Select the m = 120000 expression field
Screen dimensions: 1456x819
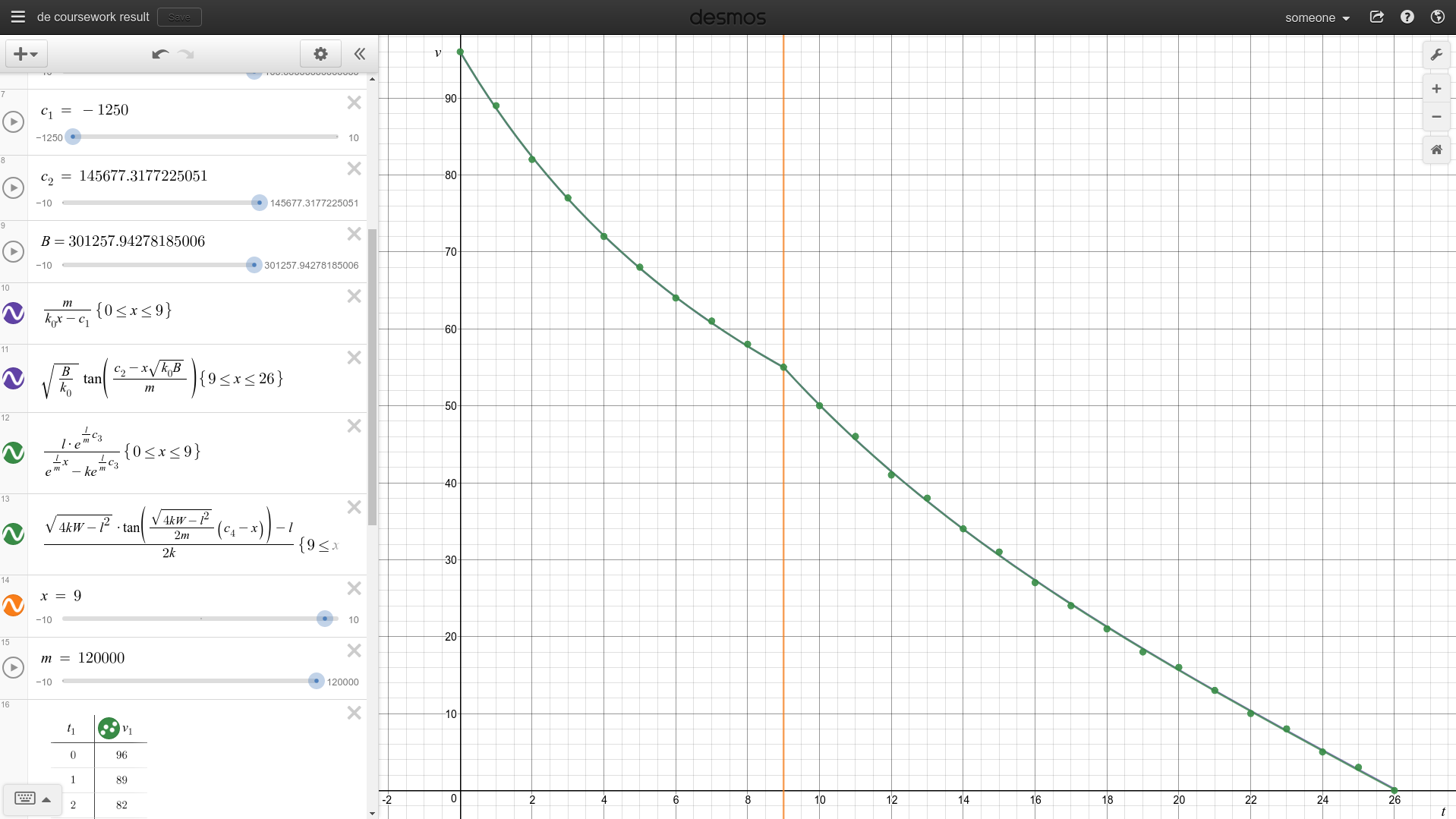[197, 669]
